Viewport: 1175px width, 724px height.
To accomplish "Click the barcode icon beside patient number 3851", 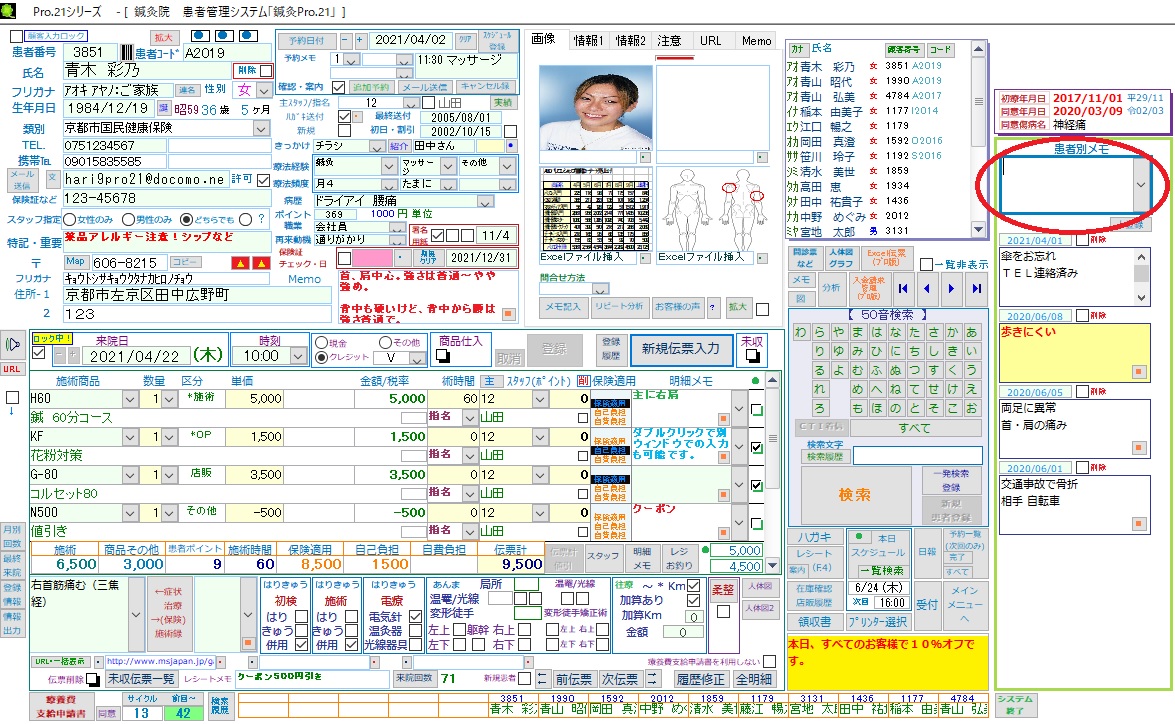I will pyautogui.click(x=127, y=52).
